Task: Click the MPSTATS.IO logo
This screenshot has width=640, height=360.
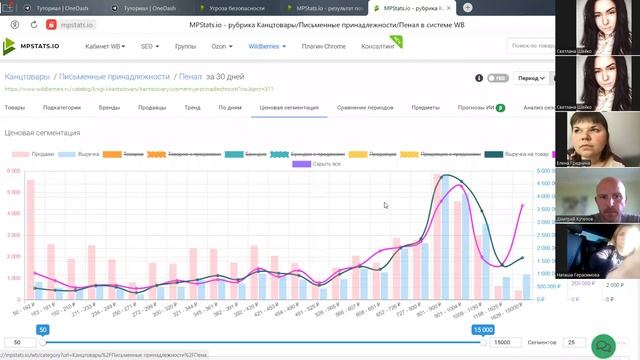Action: pyautogui.click(x=31, y=46)
